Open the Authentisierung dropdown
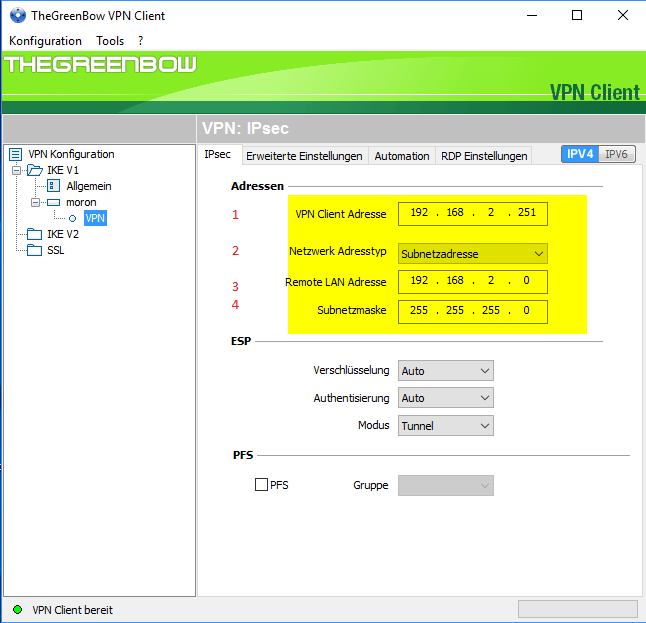Screen dimensions: 646x623 445,398
